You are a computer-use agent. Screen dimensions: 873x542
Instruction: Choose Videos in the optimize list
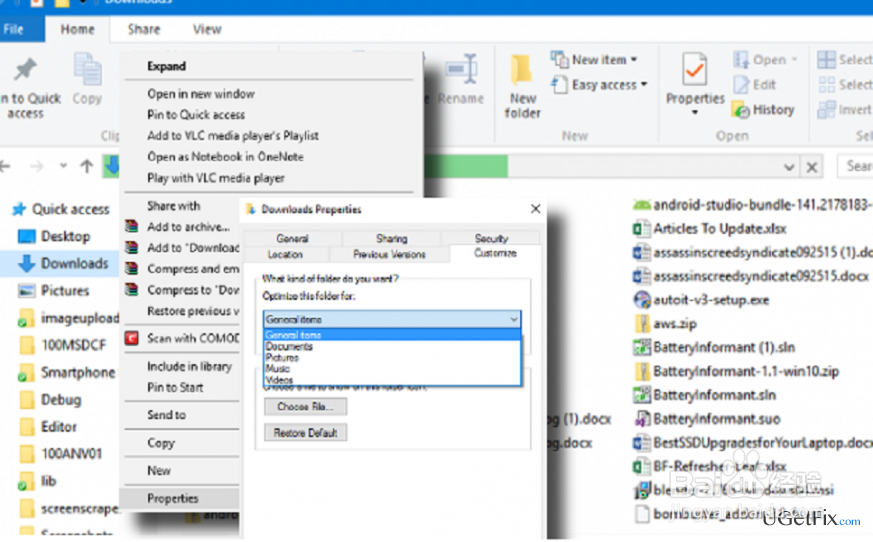click(392, 379)
